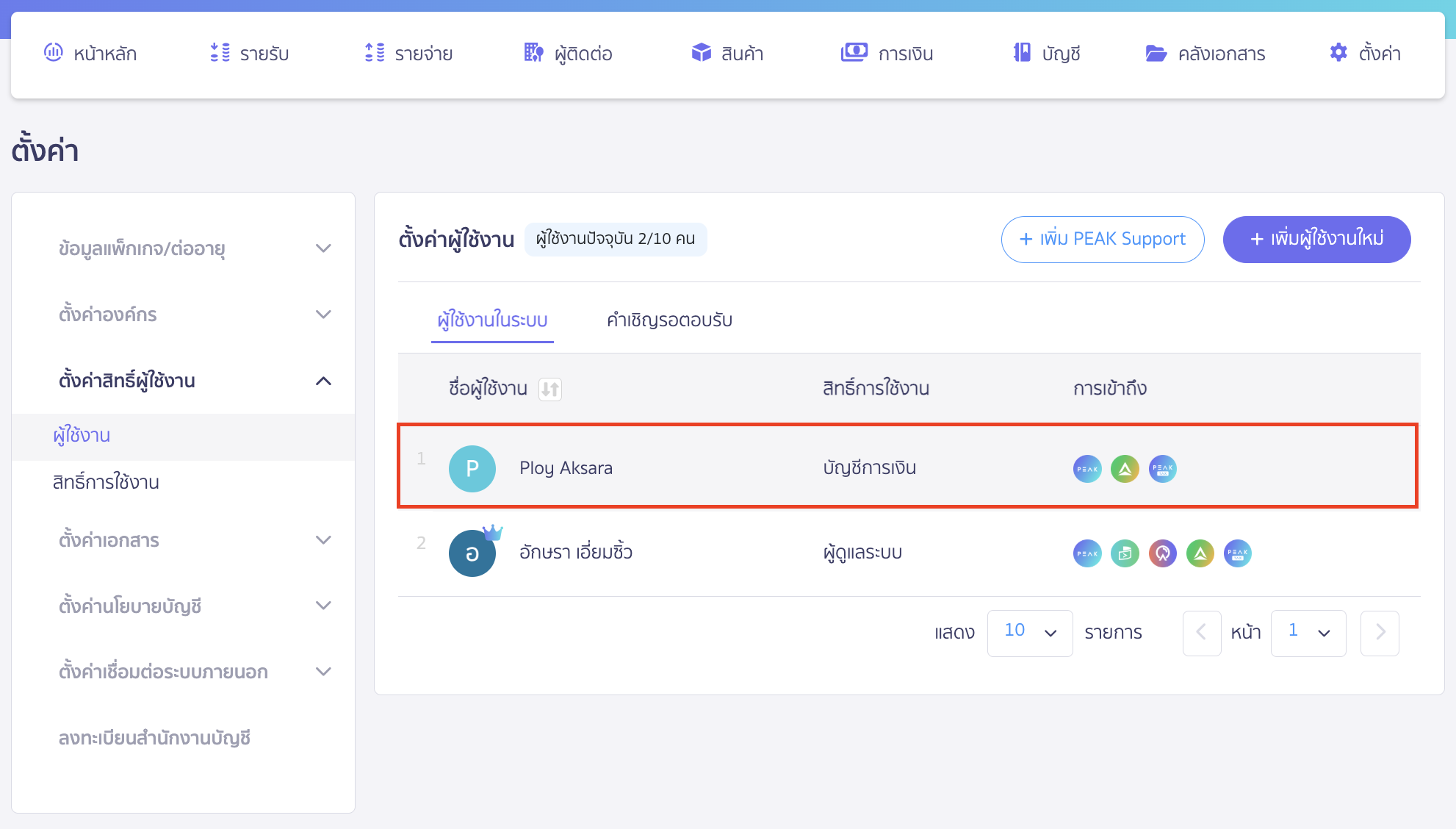Screen dimensions: 1456x829
Task: Select สิทธิ์การใช้งาน in the sidebar
Action: (x=107, y=483)
